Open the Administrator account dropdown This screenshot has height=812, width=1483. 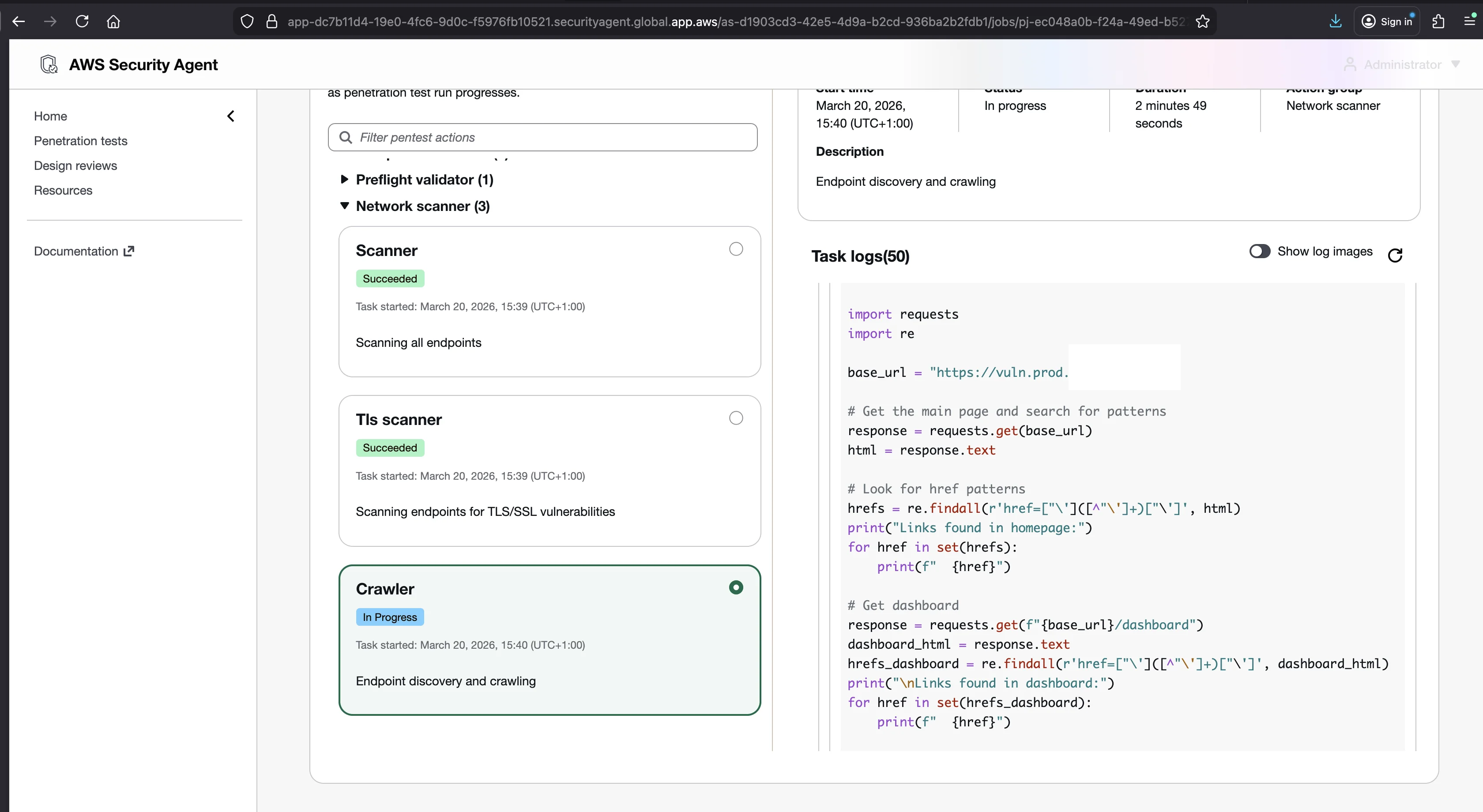(x=1402, y=64)
